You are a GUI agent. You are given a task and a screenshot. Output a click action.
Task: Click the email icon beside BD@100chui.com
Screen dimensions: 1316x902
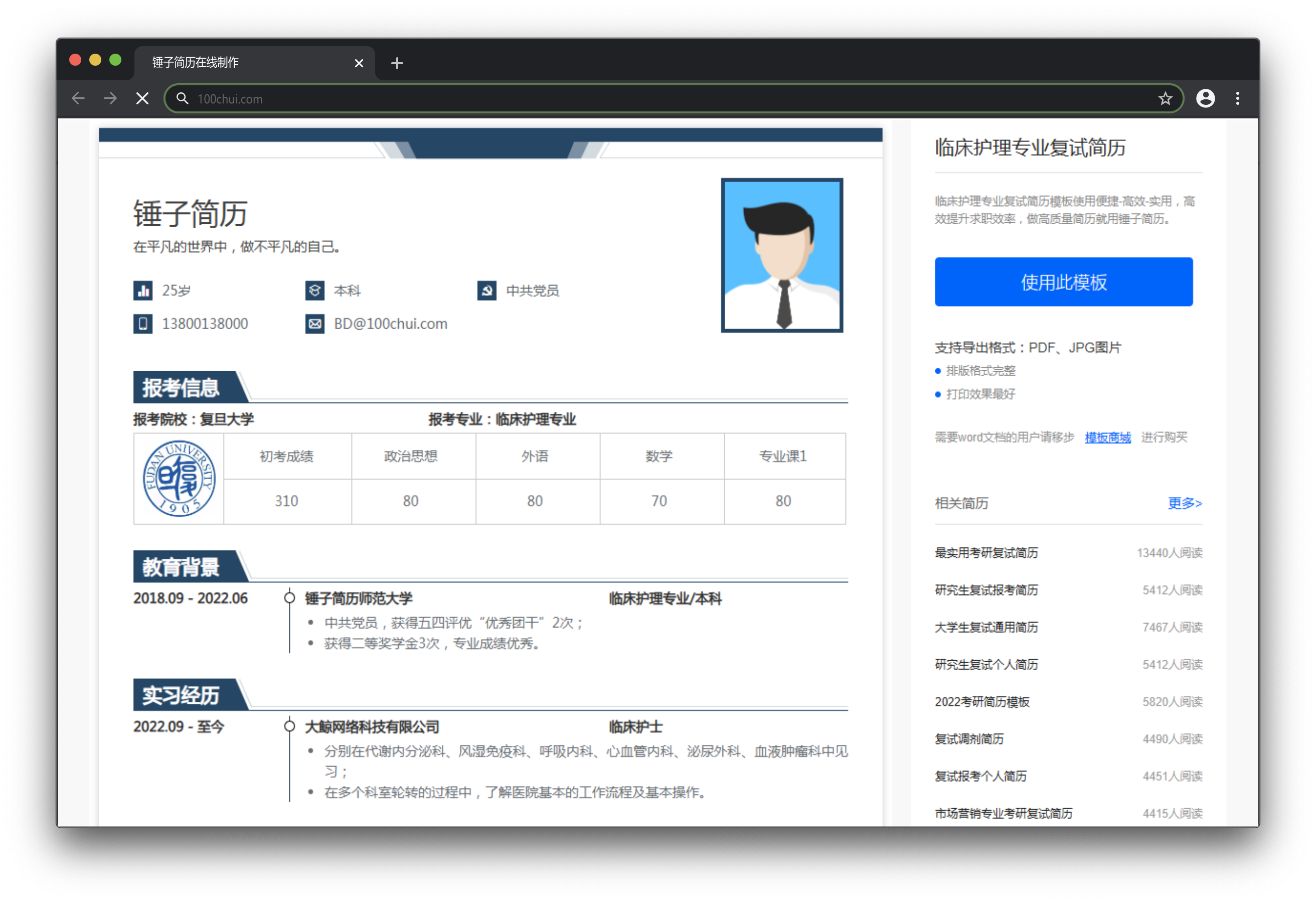coord(315,324)
